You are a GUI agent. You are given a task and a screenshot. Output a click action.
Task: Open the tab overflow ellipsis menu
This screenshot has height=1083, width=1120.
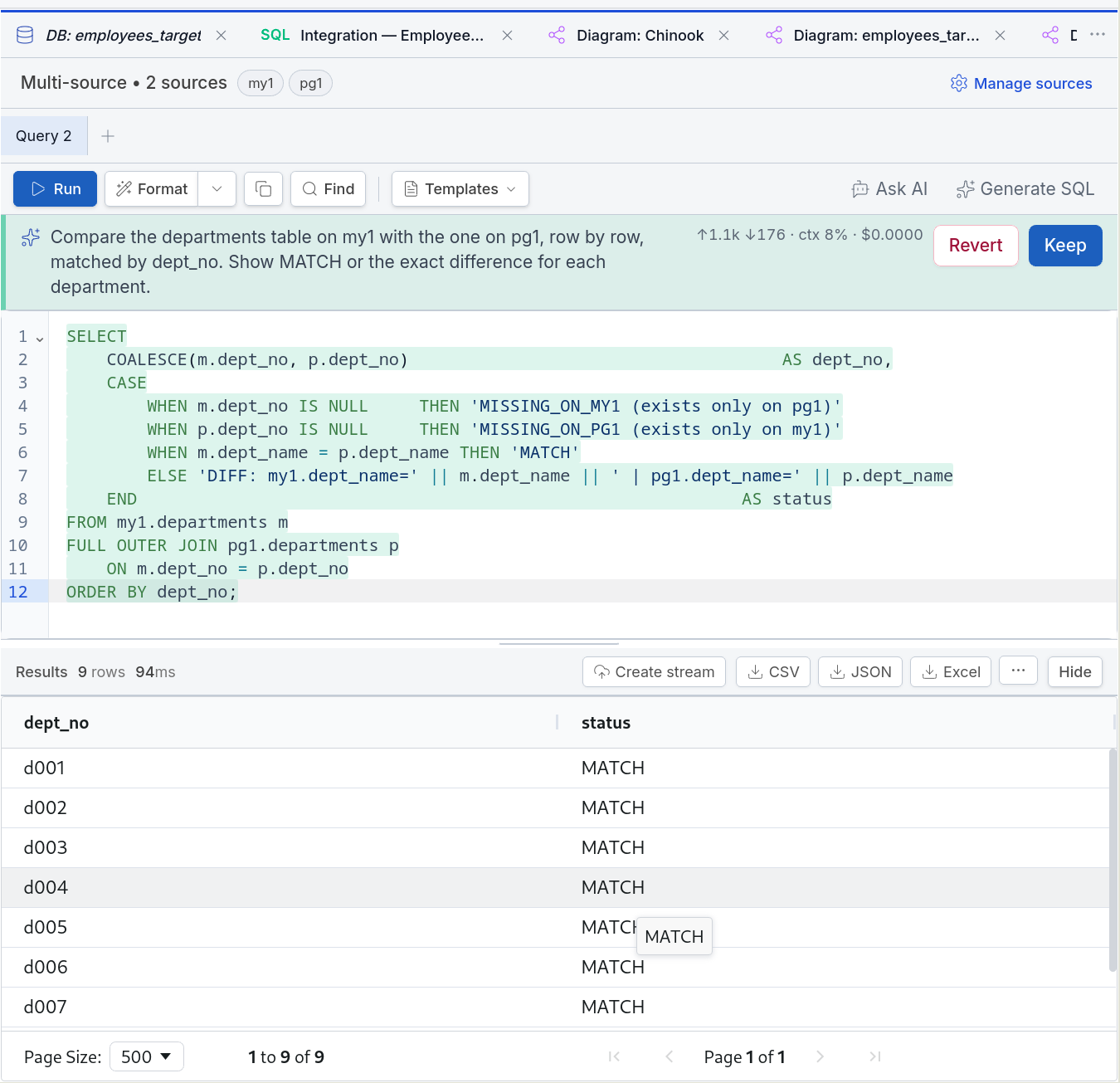(1098, 35)
